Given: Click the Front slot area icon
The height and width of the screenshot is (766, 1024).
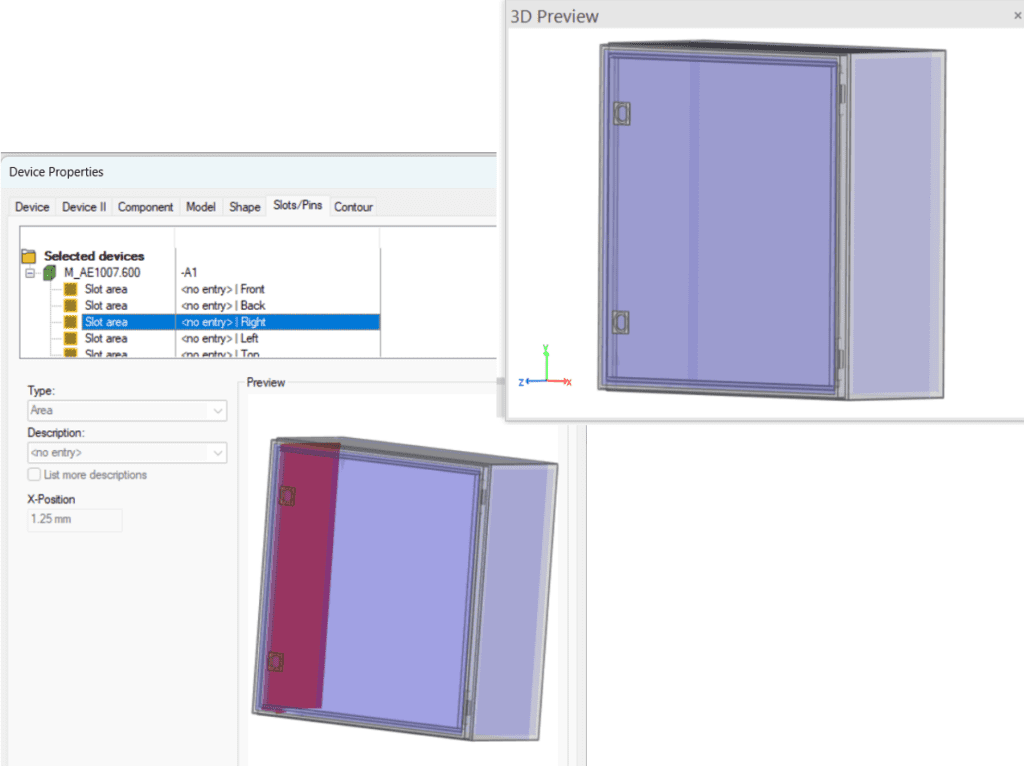Looking at the screenshot, I should pyautogui.click(x=70, y=288).
